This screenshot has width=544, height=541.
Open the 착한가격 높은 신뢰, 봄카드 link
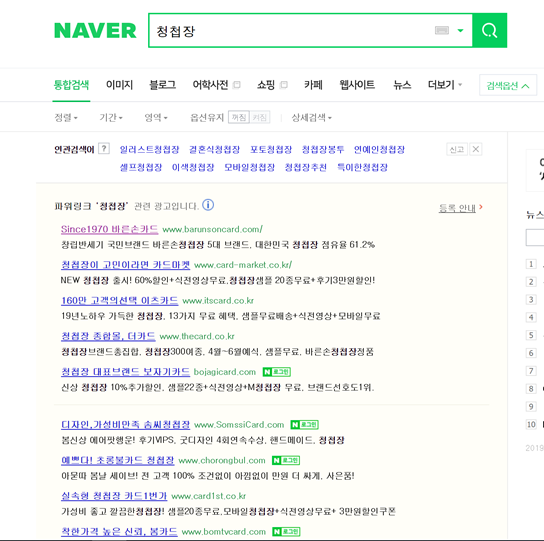pyautogui.click(x=119, y=531)
